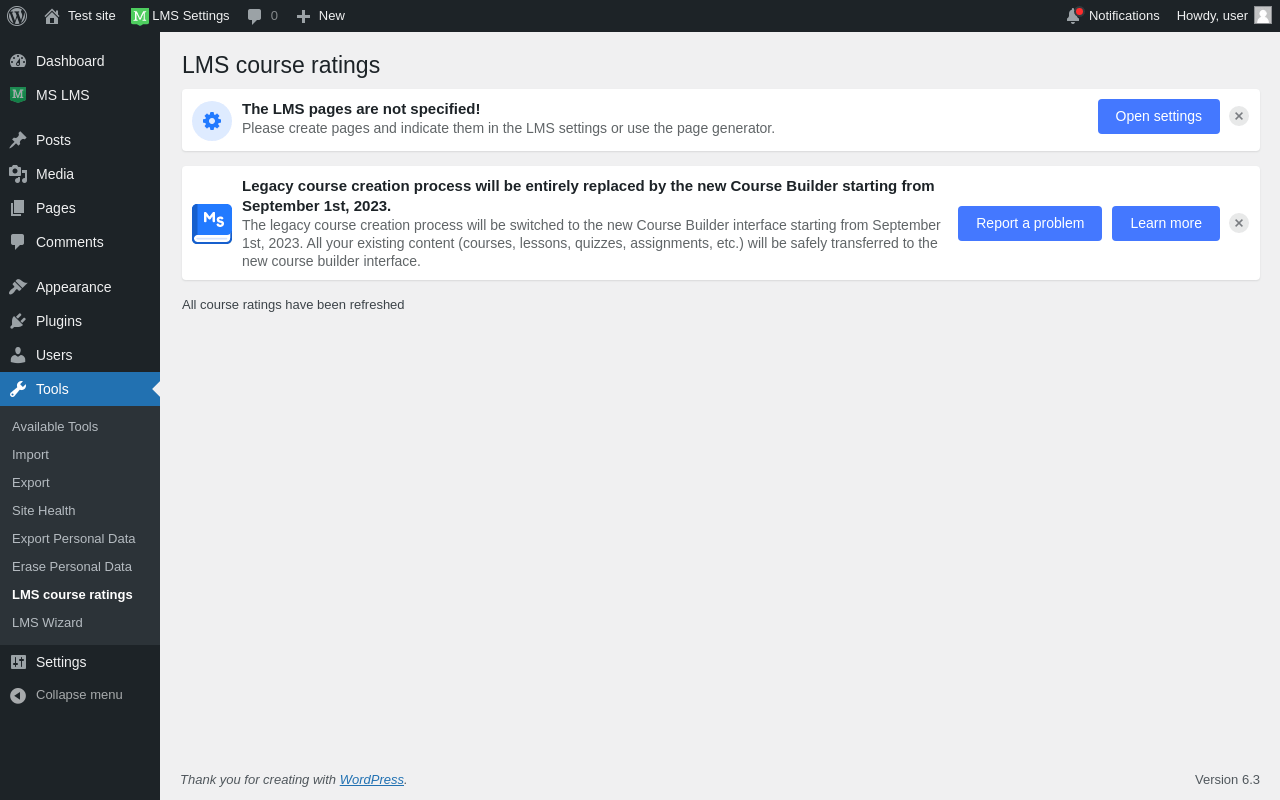Image resolution: width=1280 pixels, height=800 pixels.
Task: Click the Media sidebar icon
Action: 18,174
